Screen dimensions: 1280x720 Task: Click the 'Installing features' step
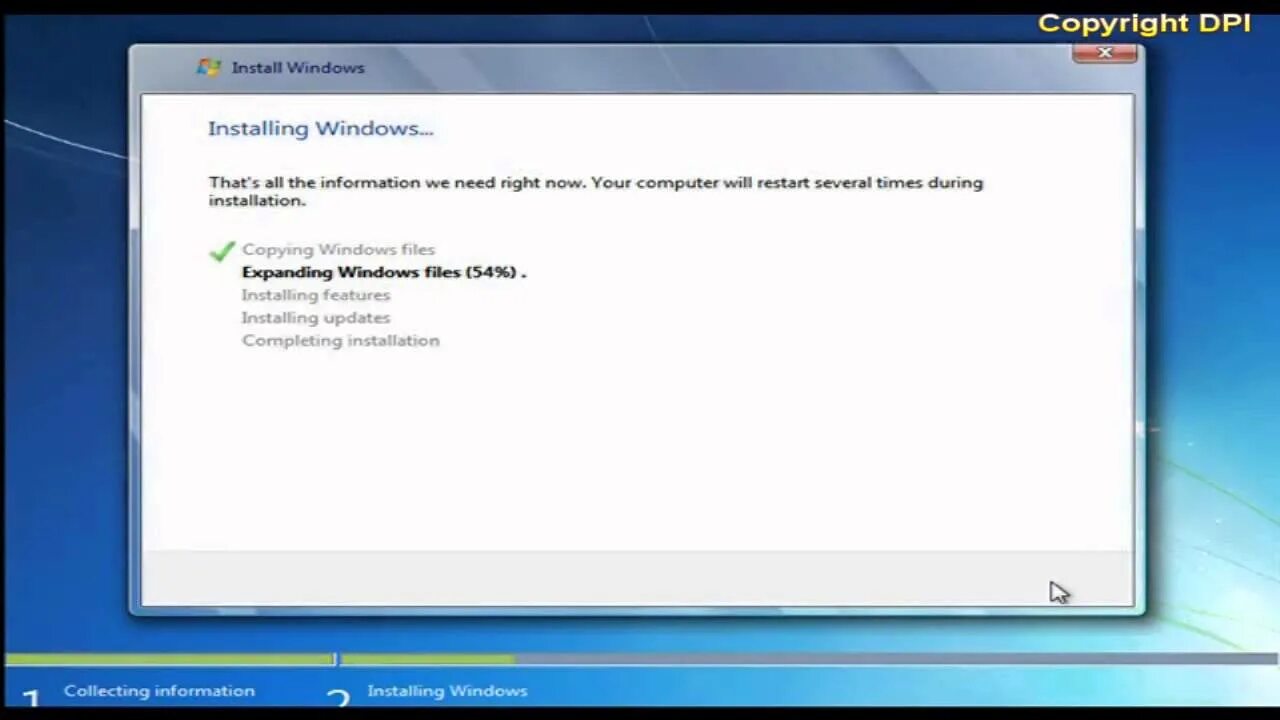point(316,295)
